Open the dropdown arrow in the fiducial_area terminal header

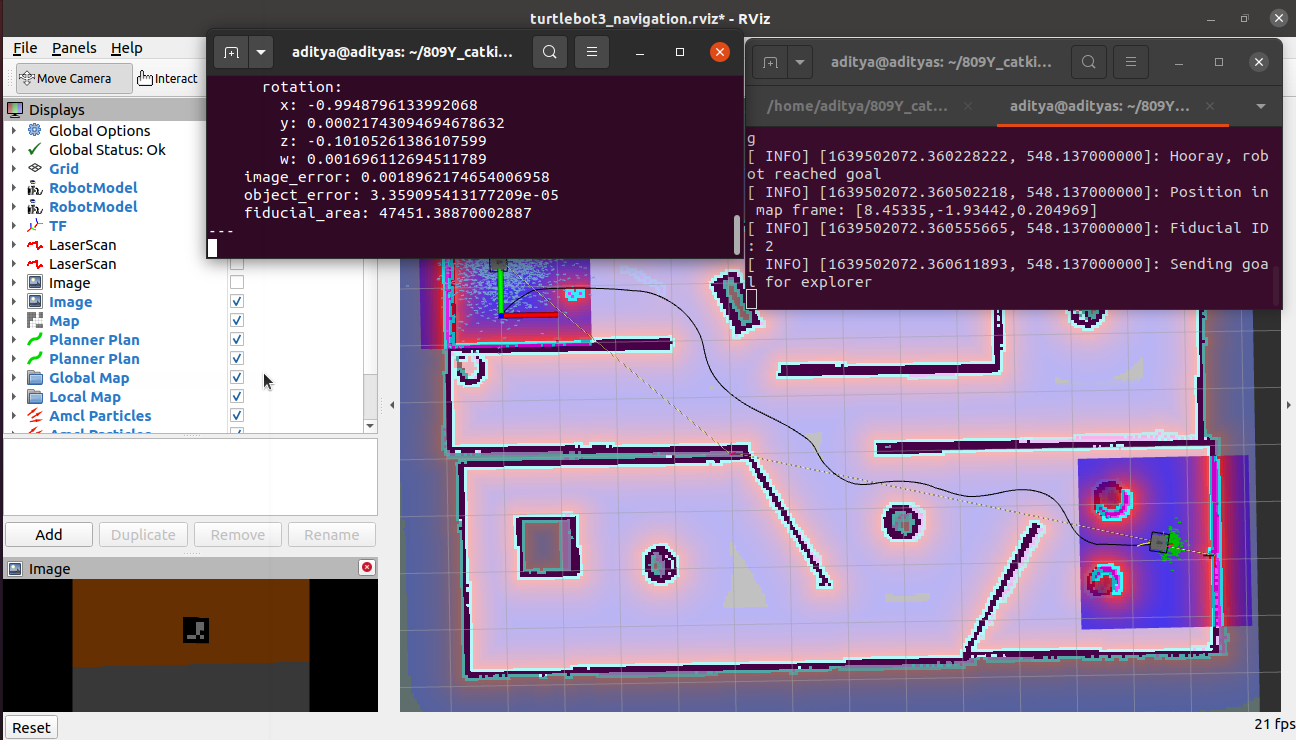261,52
